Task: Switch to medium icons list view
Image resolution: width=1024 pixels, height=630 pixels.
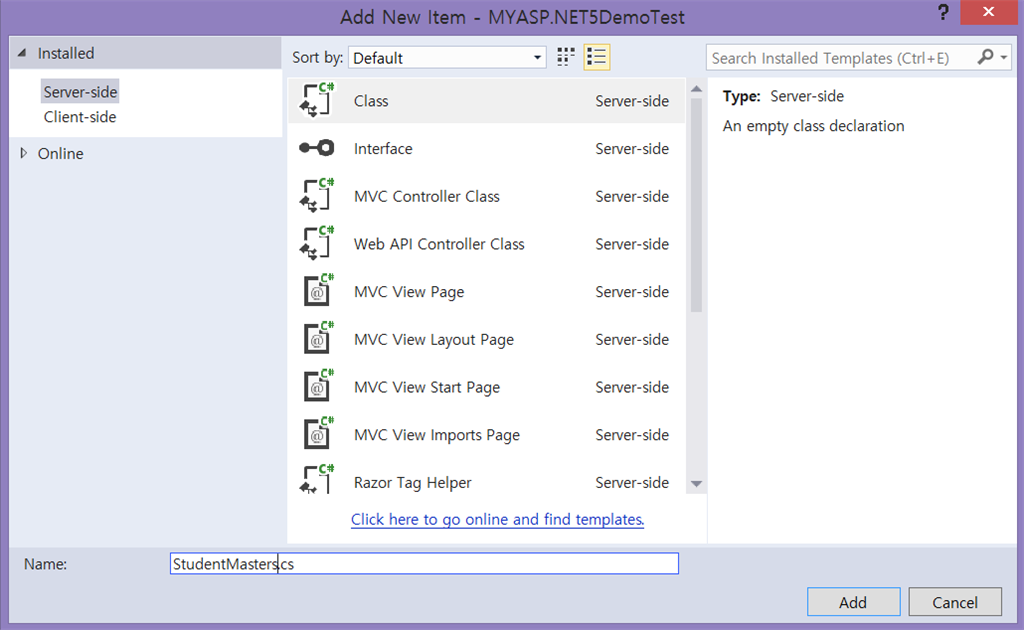Action: point(597,58)
